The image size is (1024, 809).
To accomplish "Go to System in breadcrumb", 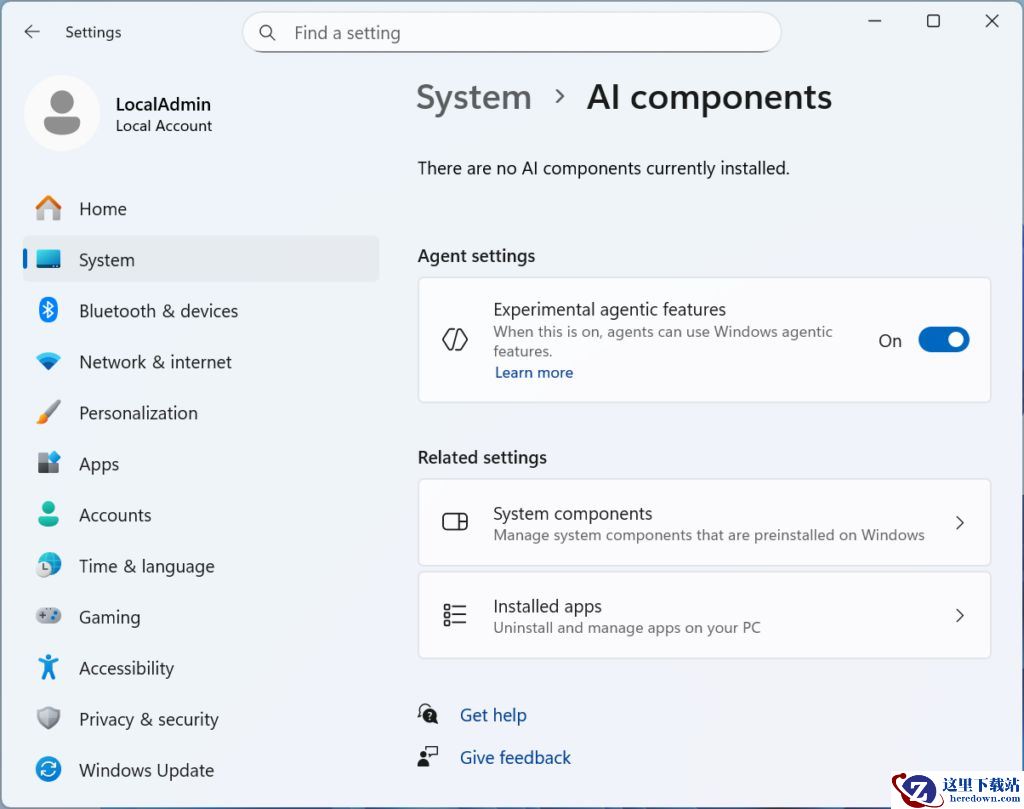I will tap(474, 98).
